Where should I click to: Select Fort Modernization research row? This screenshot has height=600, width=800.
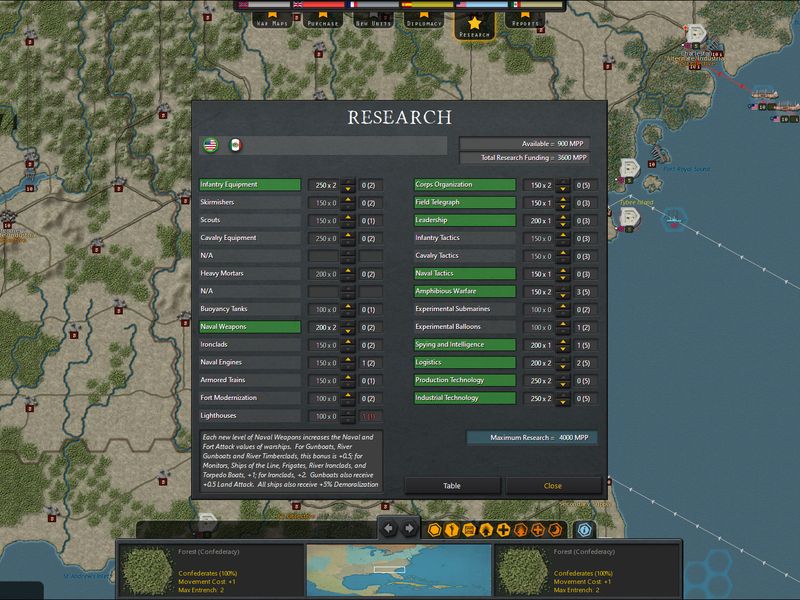click(250, 398)
